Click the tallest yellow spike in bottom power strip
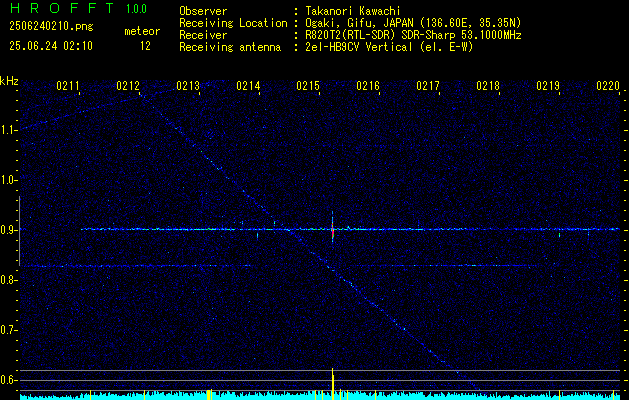The width and height of the screenshot is (629, 400). click(x=333, y=384)
